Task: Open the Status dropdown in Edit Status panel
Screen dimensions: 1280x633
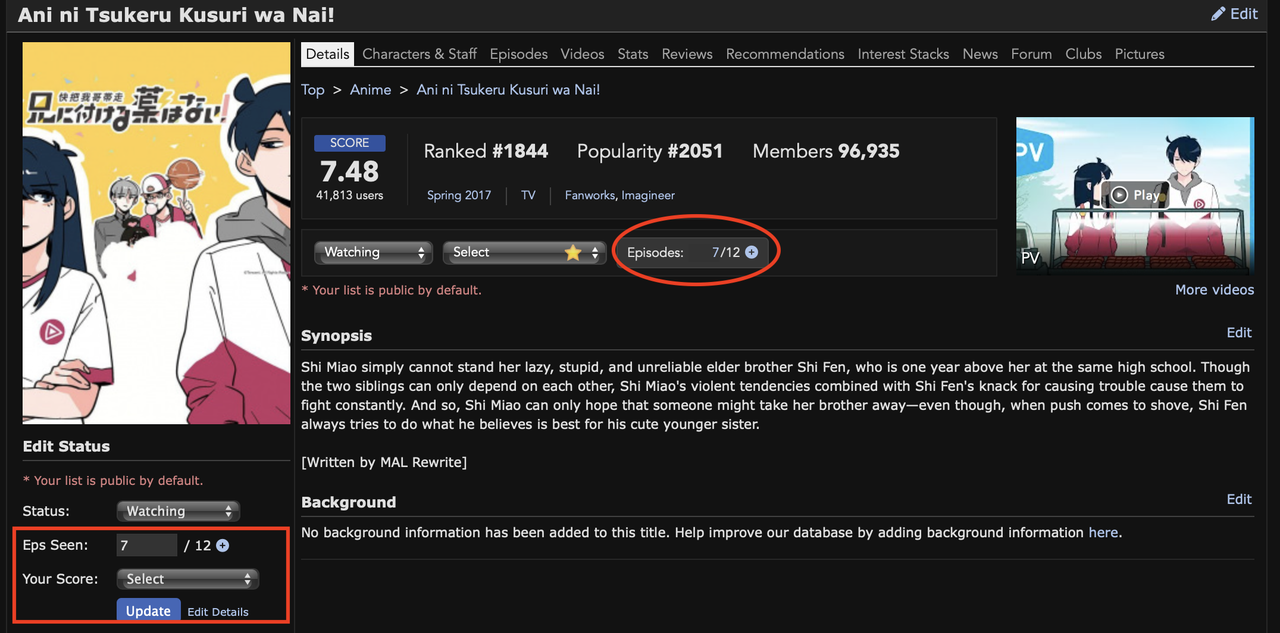Action: coord(178,510)
